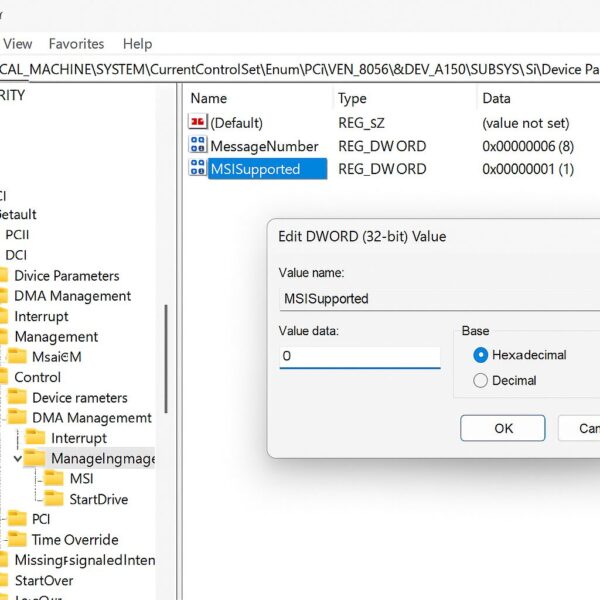
Task: Confirm the dialog with OK
Action: click(x=503, y=428)
